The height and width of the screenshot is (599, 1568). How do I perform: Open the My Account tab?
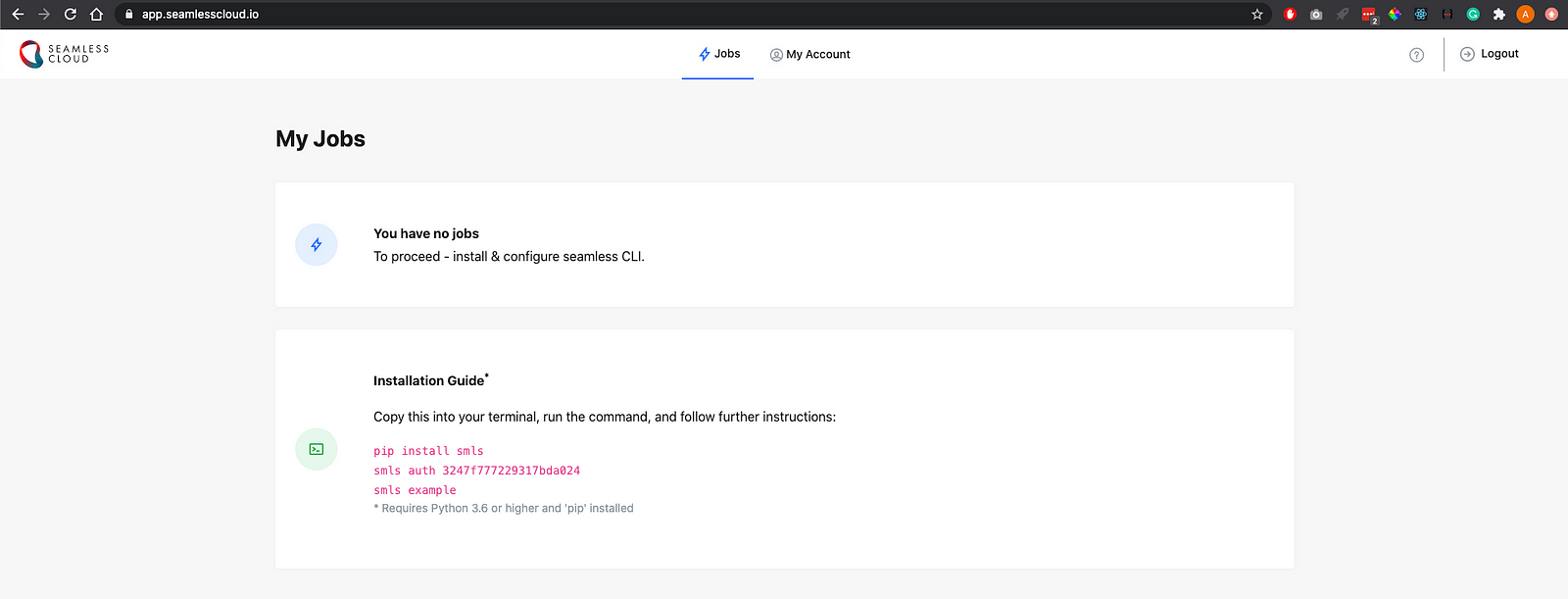[810, 54]
